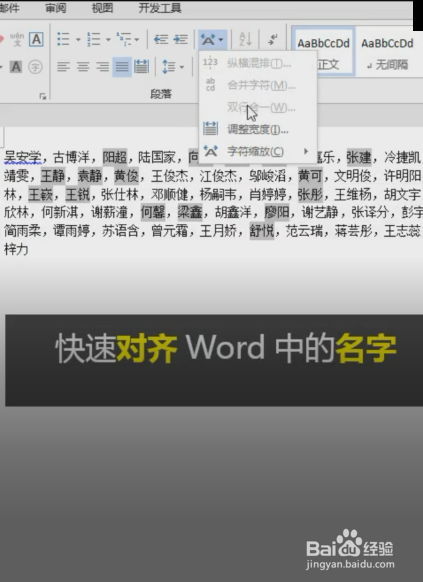Click the name 梓力 on last line
The width and height of the screenshot is (423, 582).
coord(16,249)
